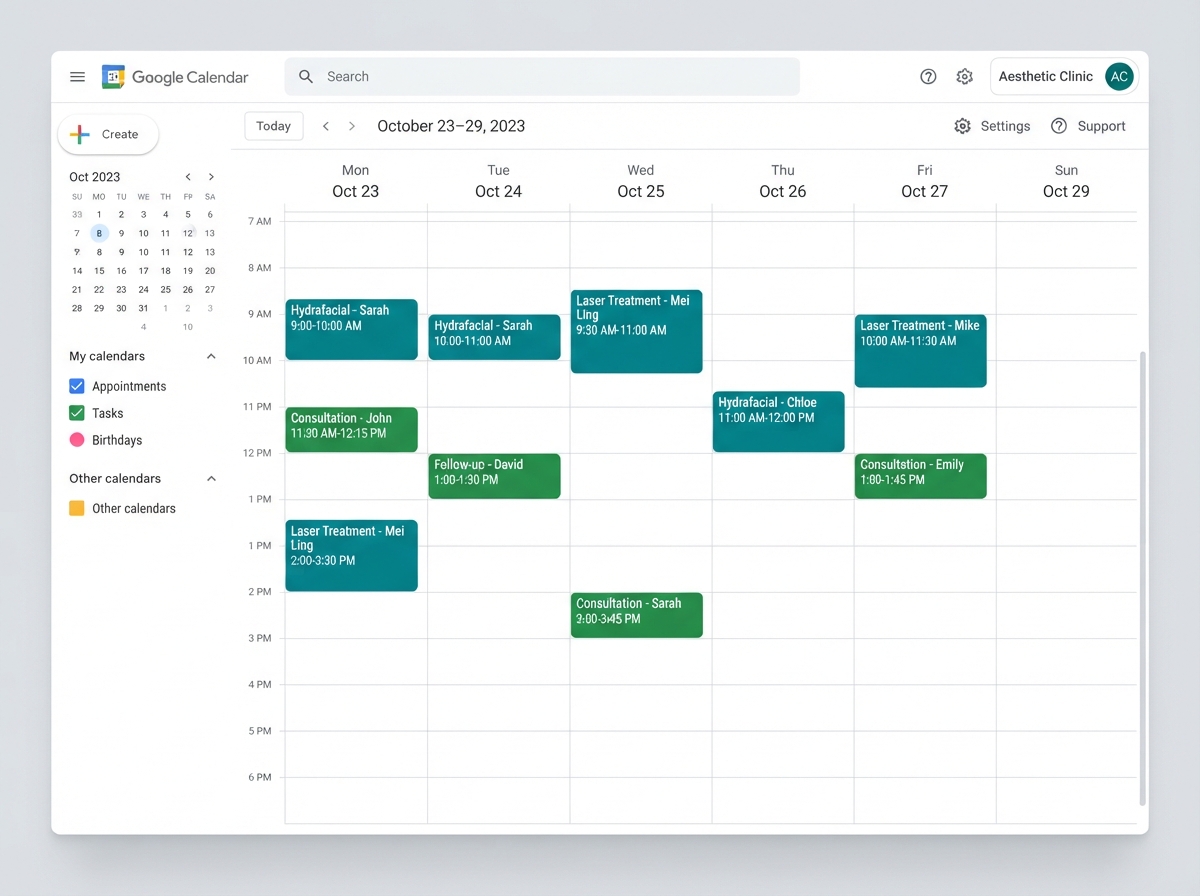Open the Aesthetic Clinic account button
This screenshot has height=896, width=1200.
point(1064,76)
